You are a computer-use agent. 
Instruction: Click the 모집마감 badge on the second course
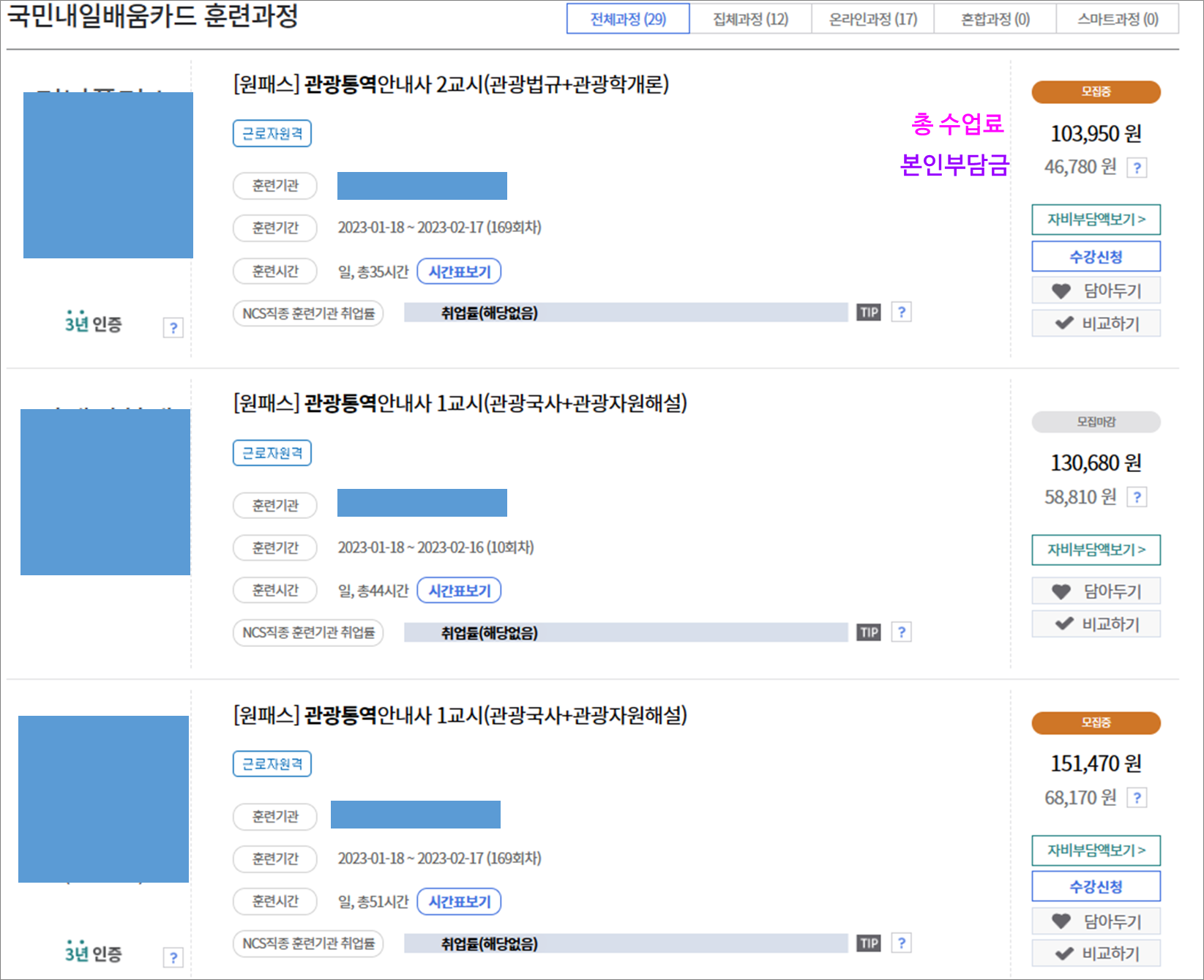click(x=1095, y=422)
